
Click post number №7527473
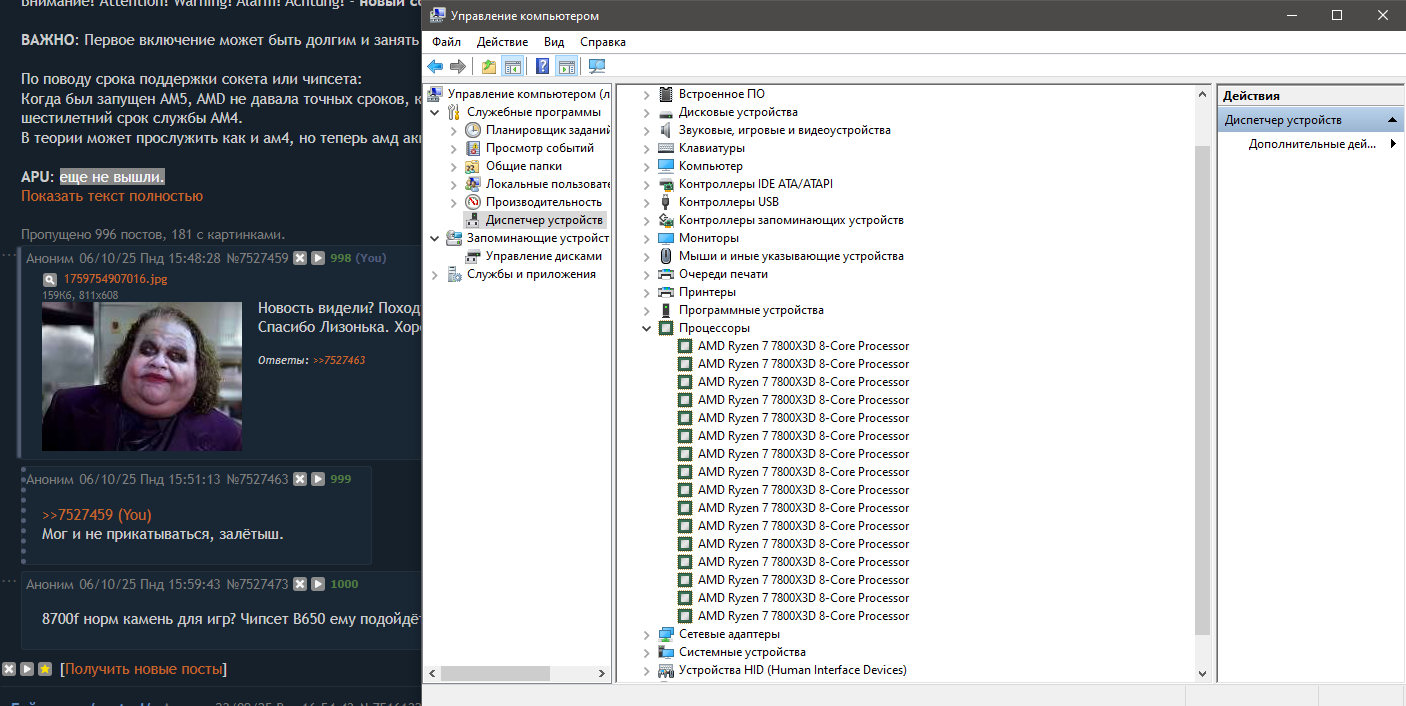(x=258, y=584)
